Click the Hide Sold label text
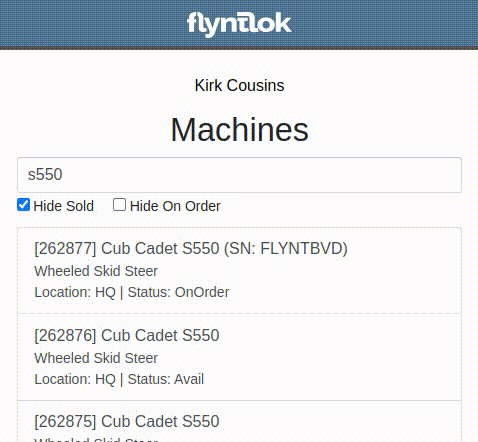 [x=63, y=206]
